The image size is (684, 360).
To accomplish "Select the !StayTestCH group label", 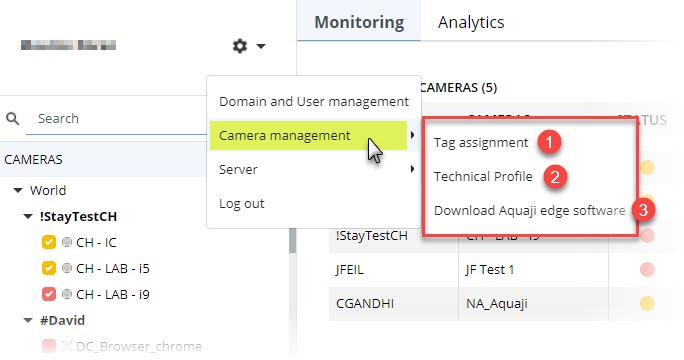I will [x=79, y=216].
